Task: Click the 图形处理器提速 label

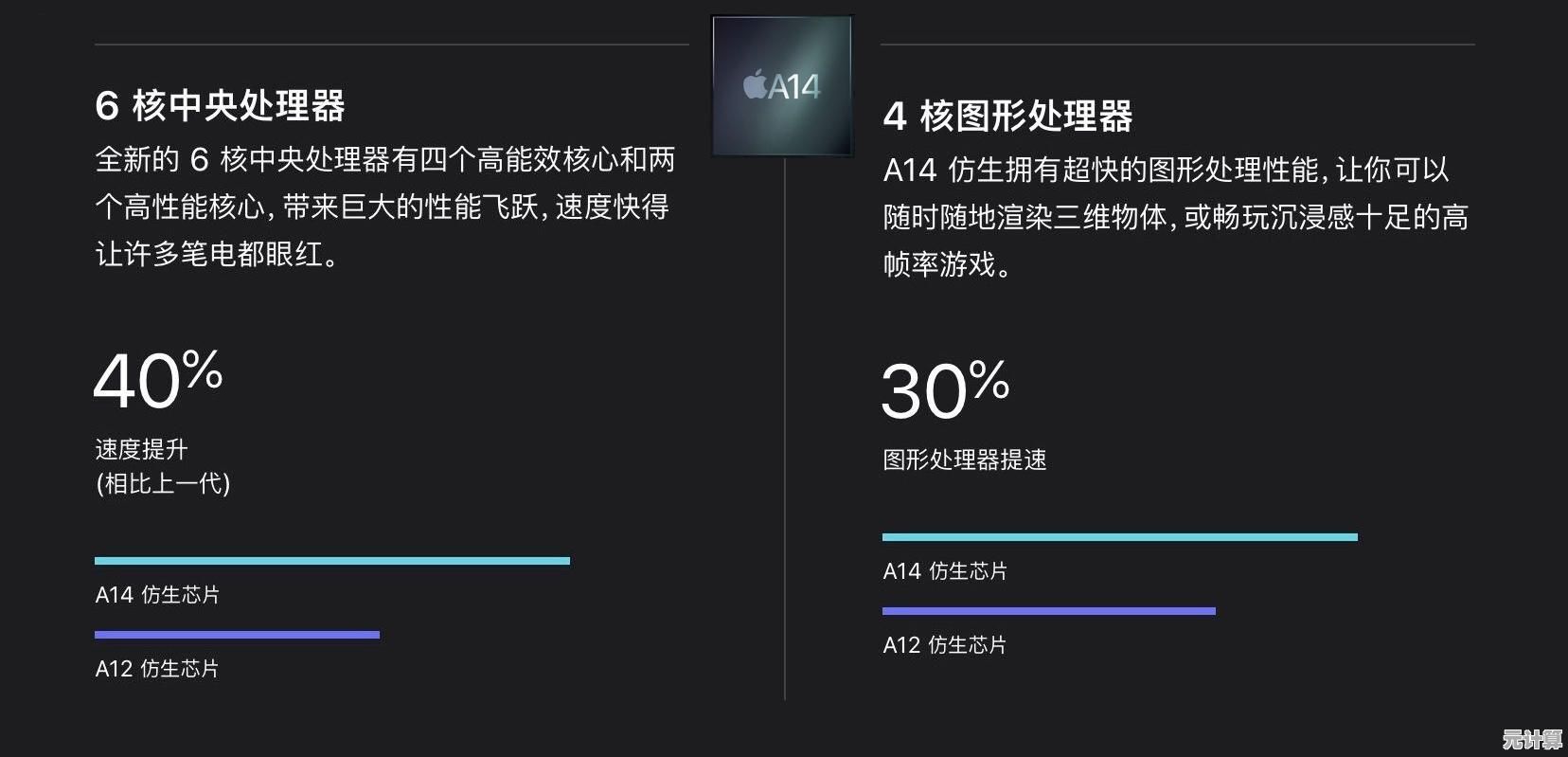Action: pyautogui.click(x=964, y=460)
